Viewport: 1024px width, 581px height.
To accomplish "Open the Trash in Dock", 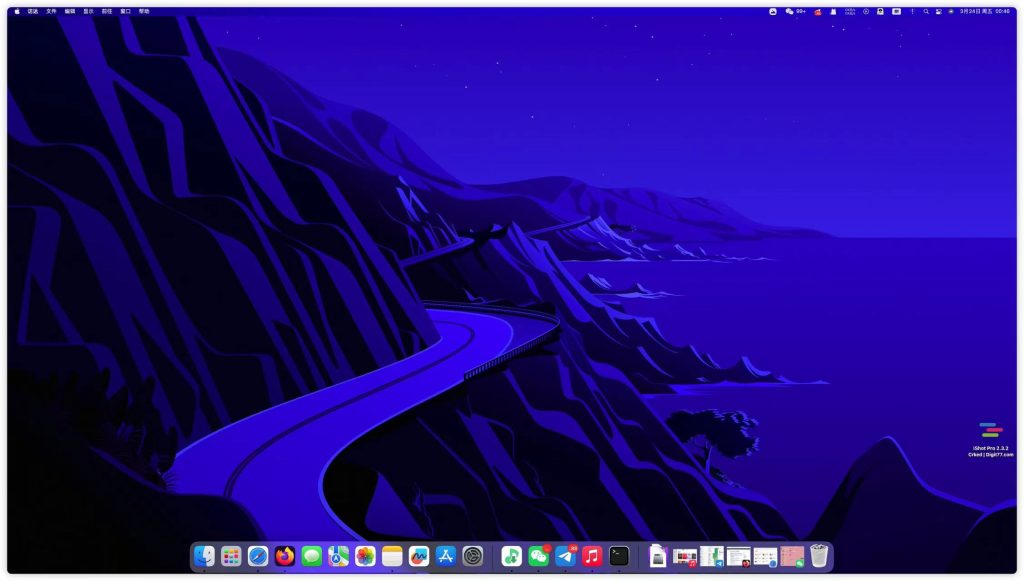I will coord(819,556).
